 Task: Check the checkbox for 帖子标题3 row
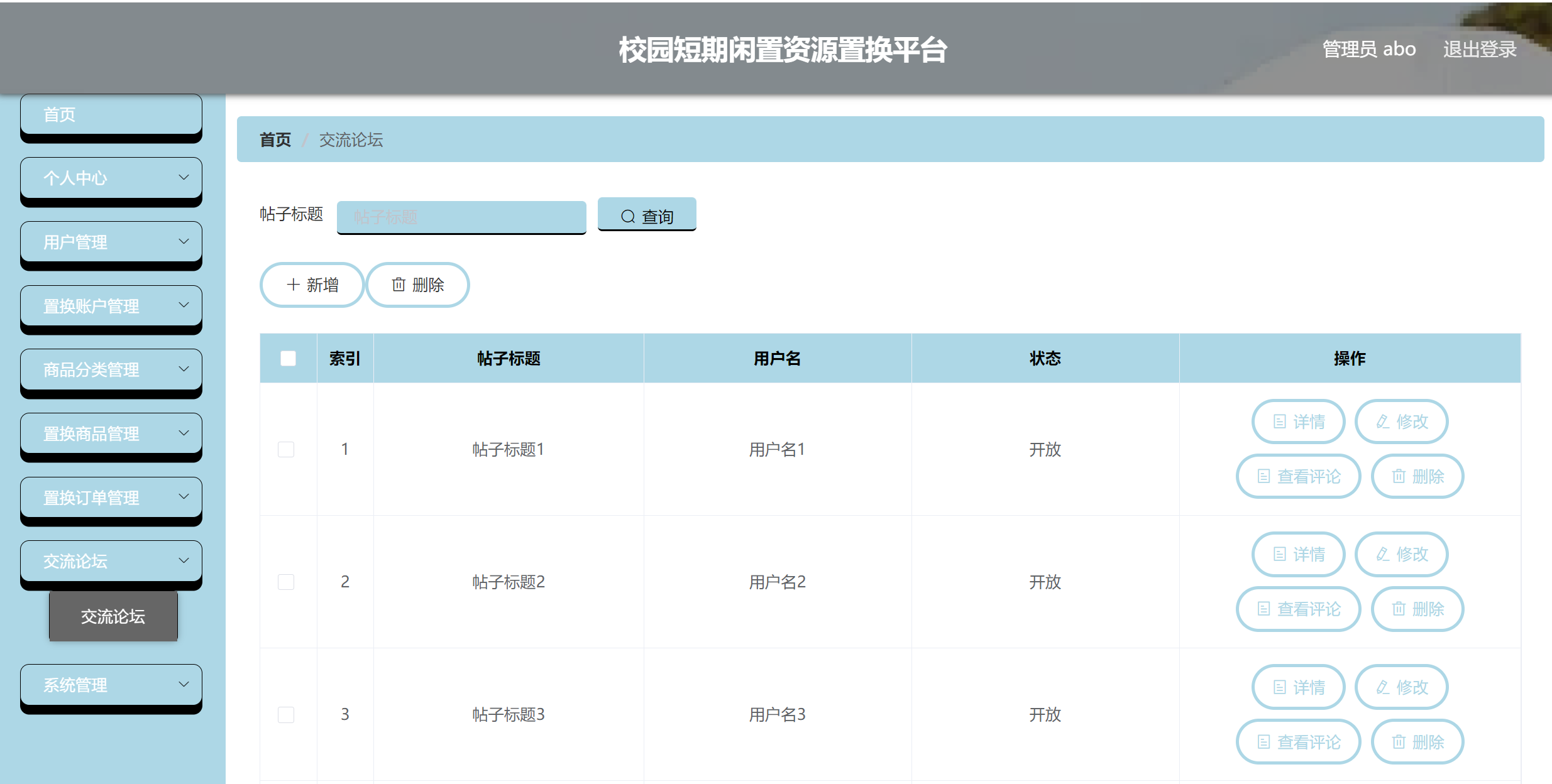pyautogui.click(x=286, y=714)
